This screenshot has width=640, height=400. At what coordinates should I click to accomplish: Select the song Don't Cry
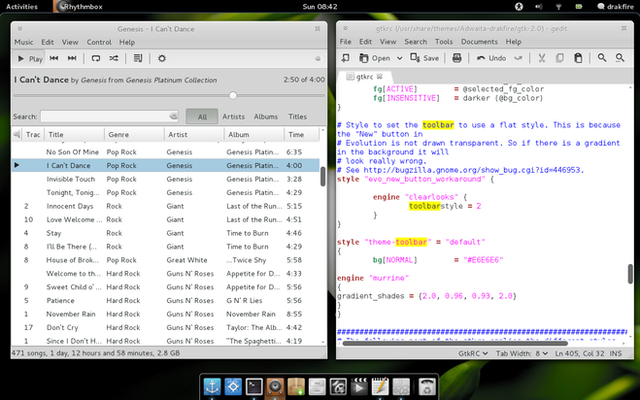click(x=165, y=327)
